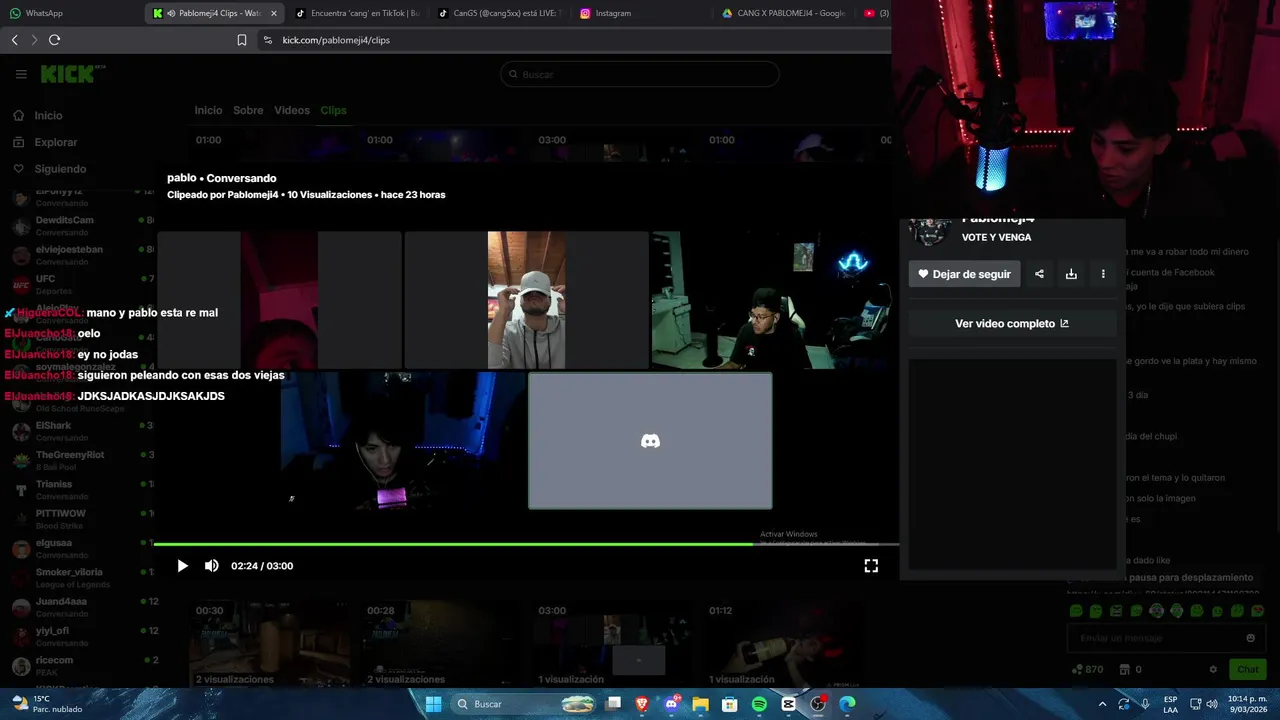This screenshot has width=1280, height=720.
Task: Open Microsoft Edge from the taskbar
Action: (847, 704)
